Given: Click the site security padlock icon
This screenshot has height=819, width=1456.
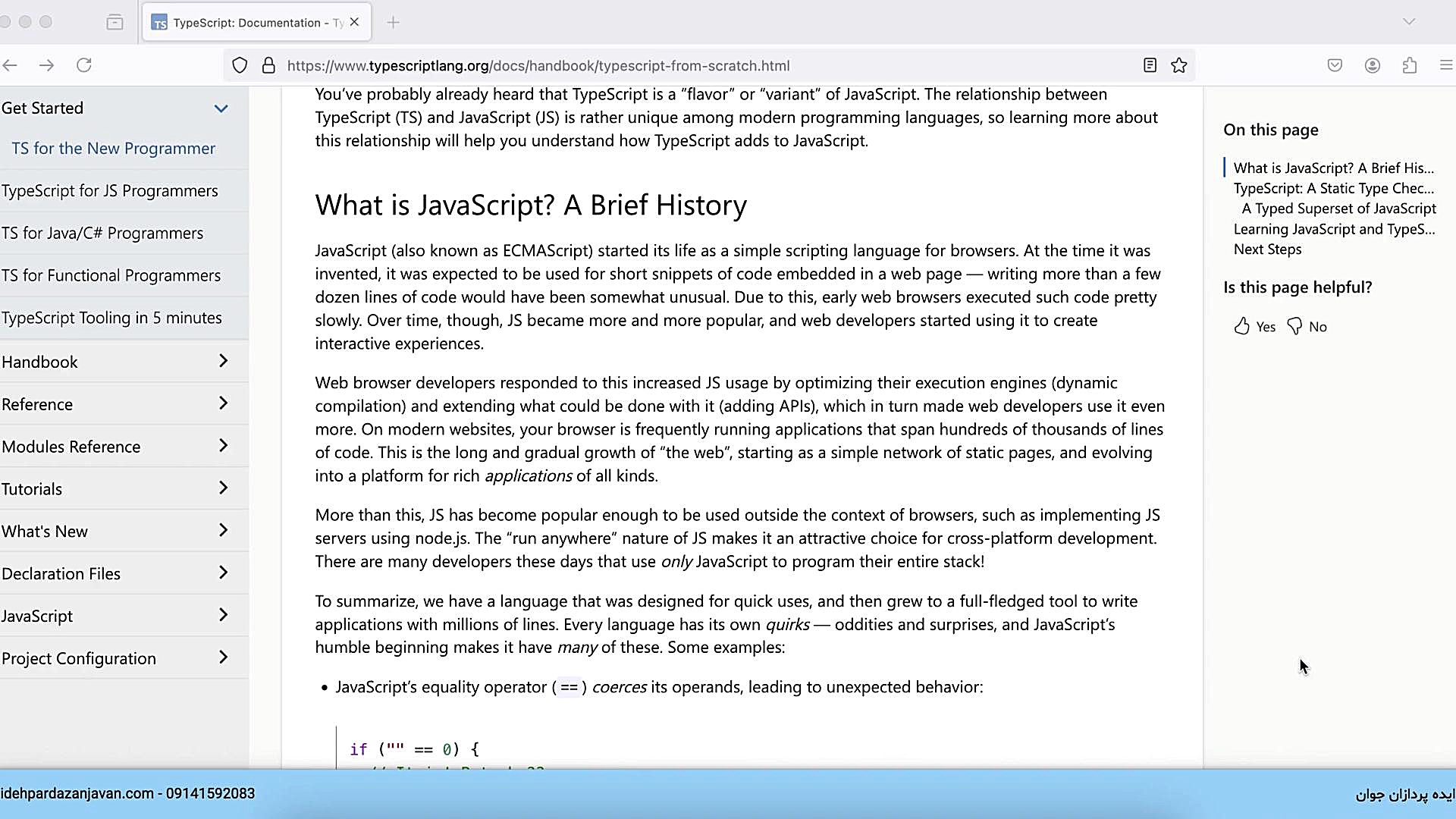Looking at the screenshot, I should coord(268,65).
